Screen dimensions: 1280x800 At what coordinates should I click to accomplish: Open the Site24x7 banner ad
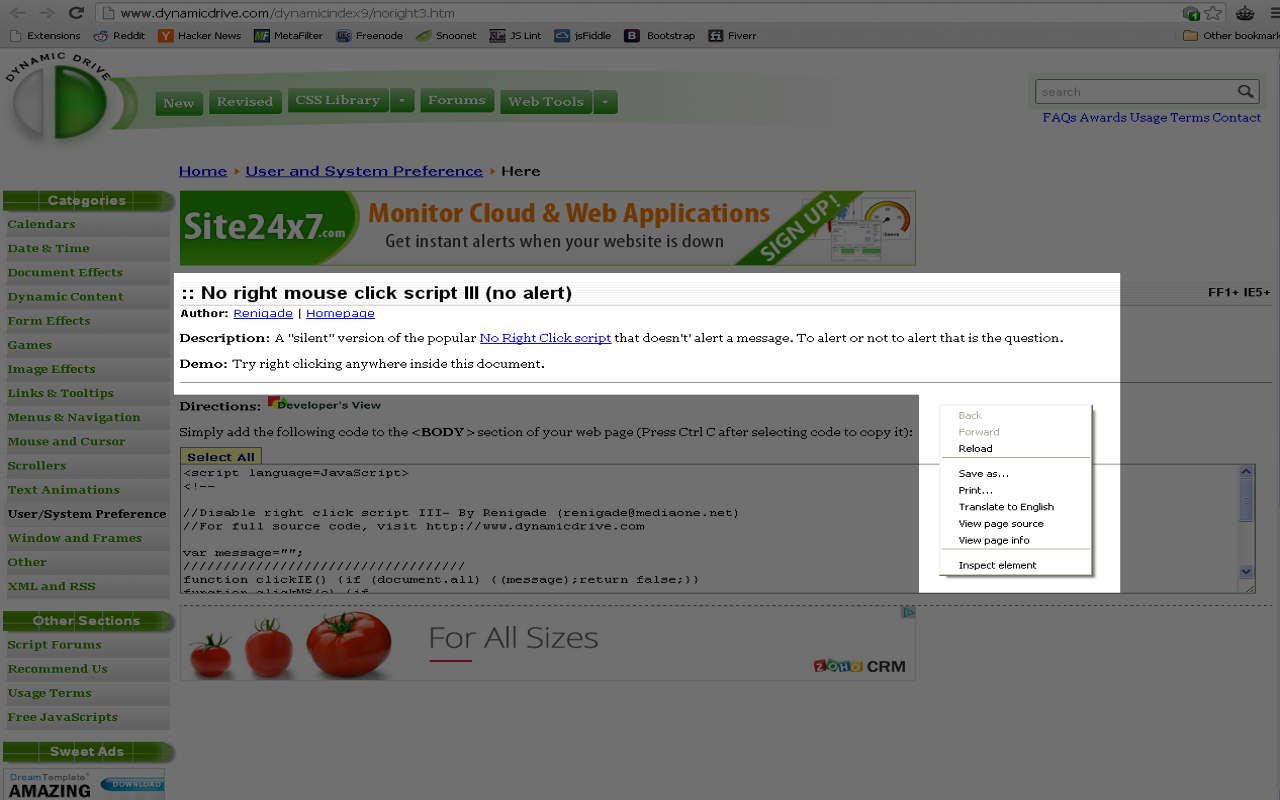click(x=548, y=228)
